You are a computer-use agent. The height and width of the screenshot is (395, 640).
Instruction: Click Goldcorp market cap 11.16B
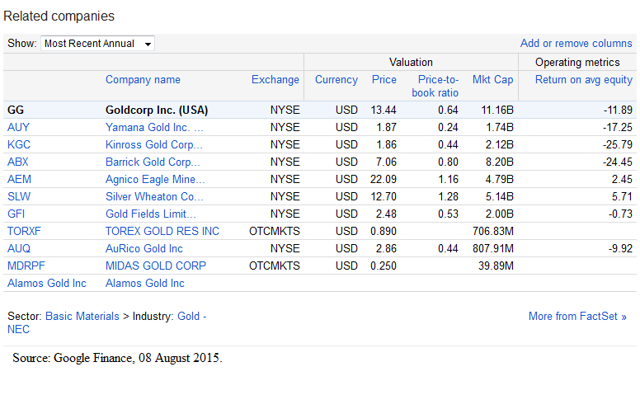[x=497, y=110]
